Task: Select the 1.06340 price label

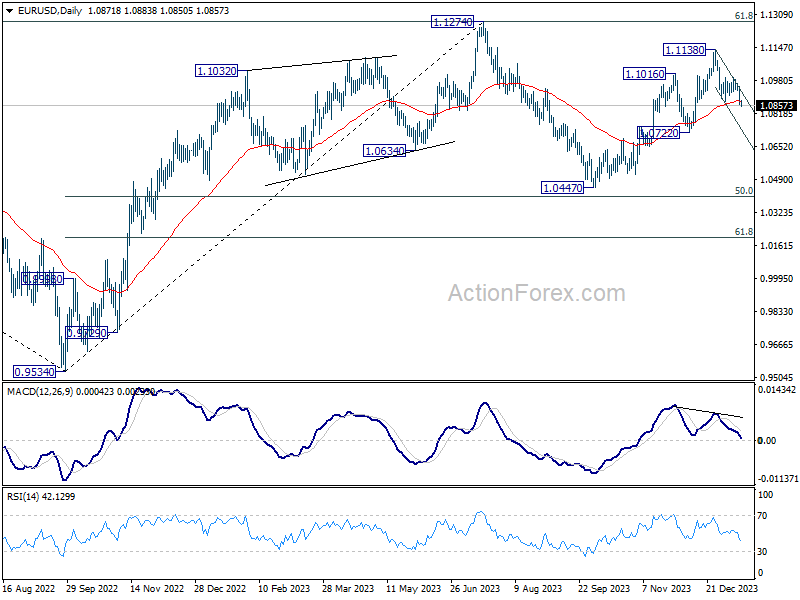Action: point(385,151)
